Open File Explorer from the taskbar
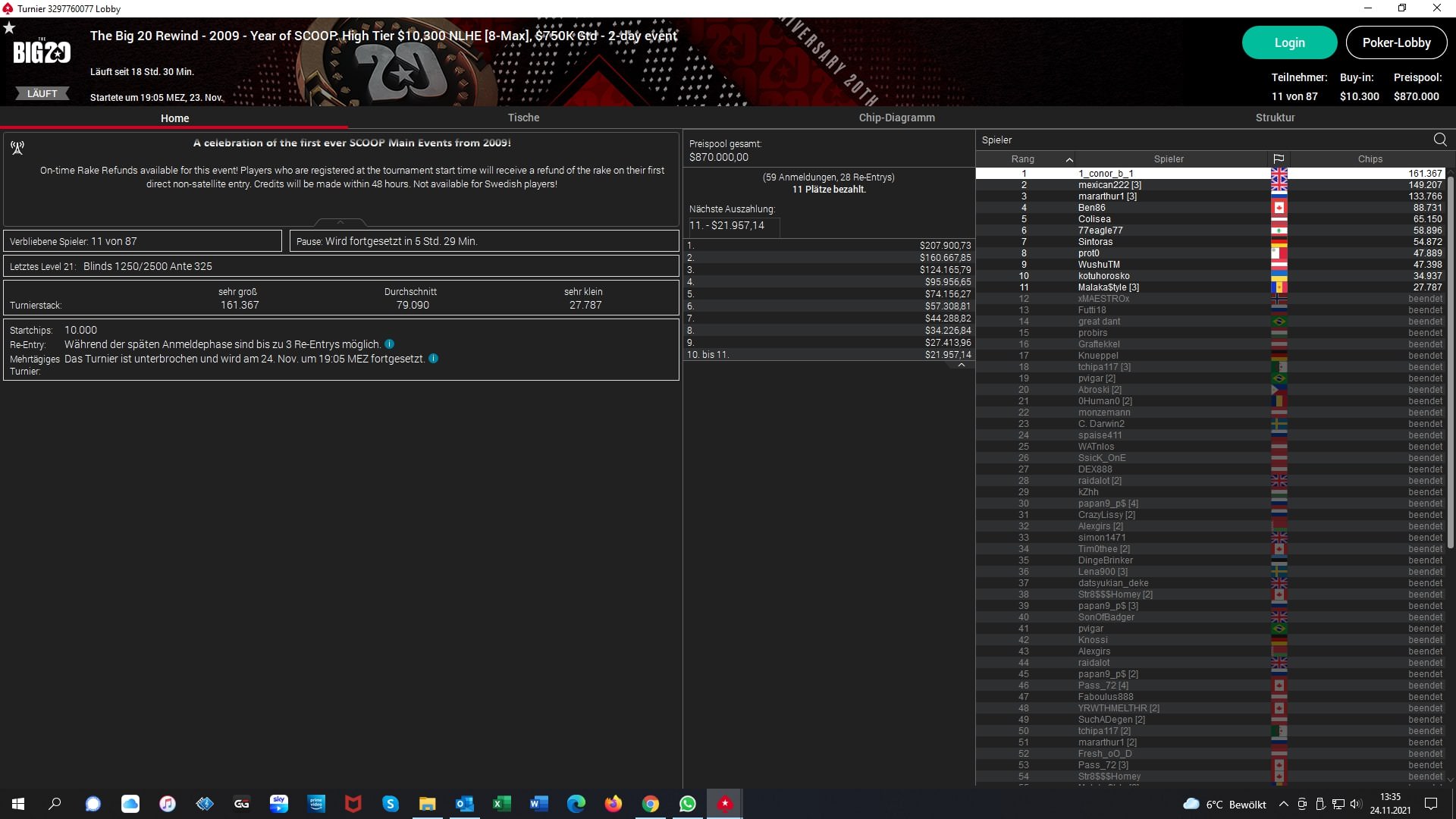 [428, 804]
